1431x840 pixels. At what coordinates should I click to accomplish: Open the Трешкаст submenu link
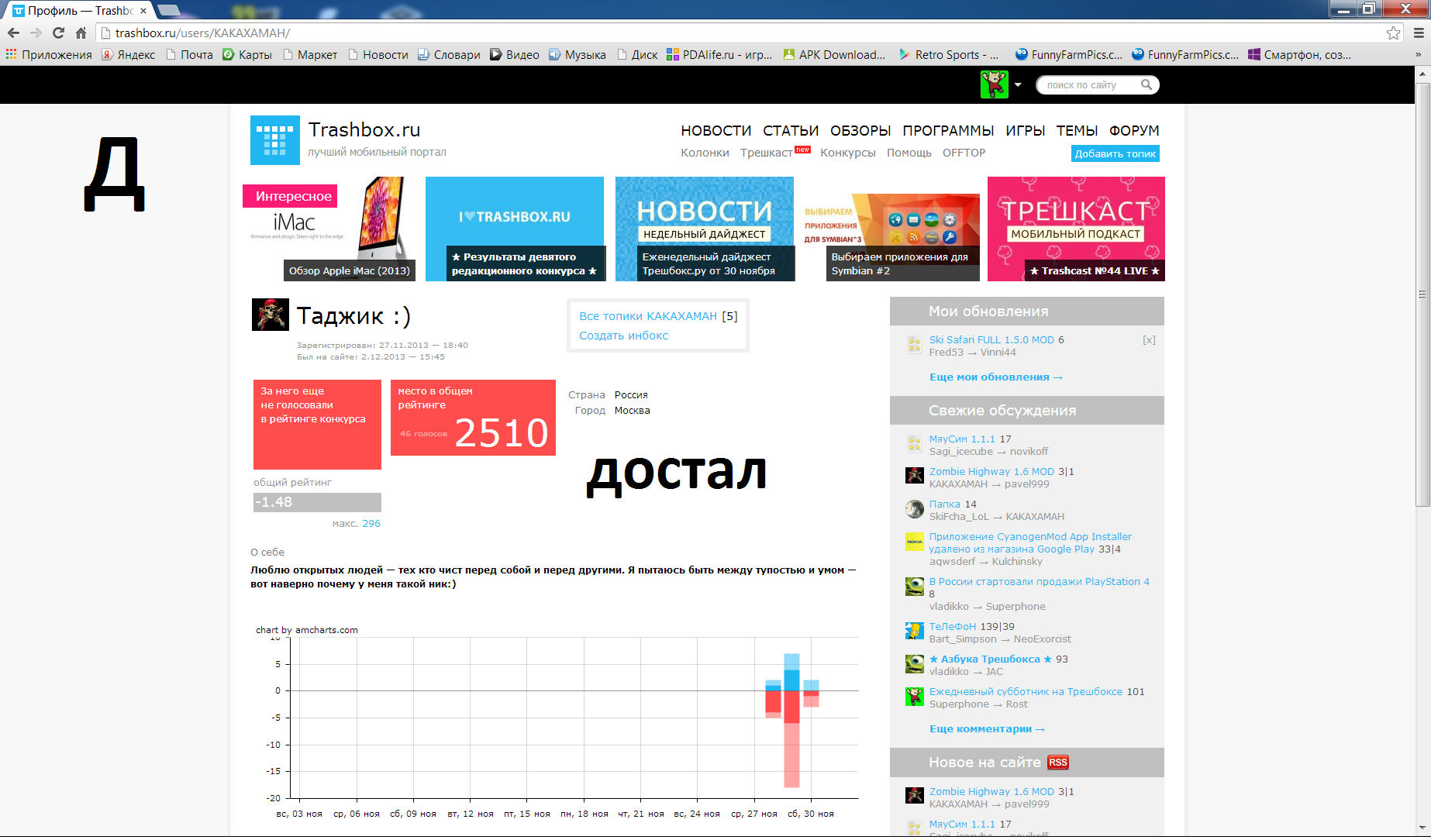click(x=767, y=153)
